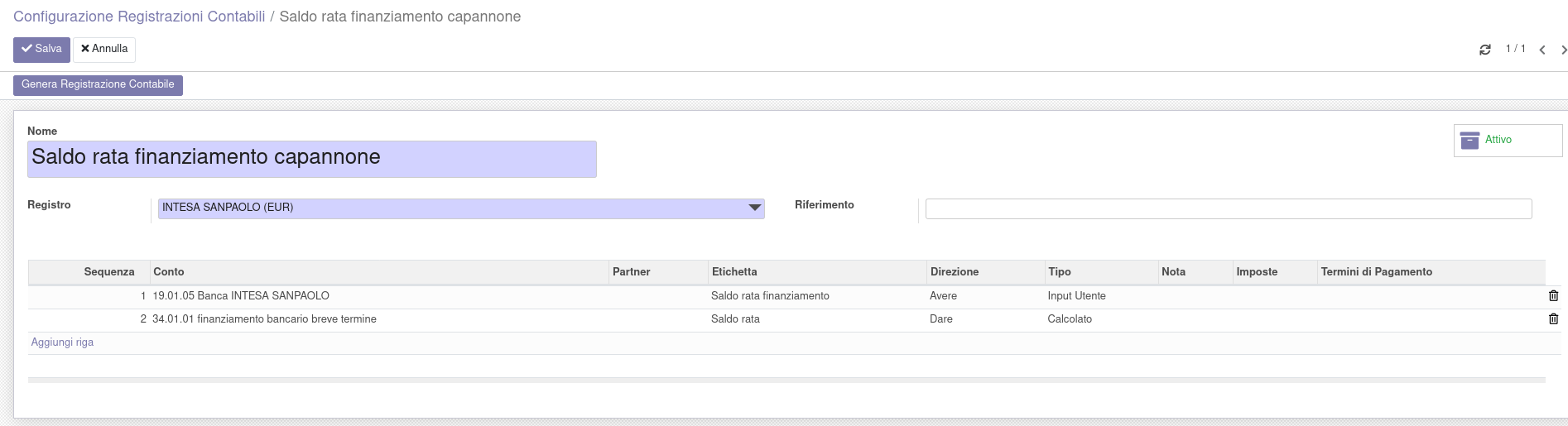Open the Registro dropdown

coord(460,208)
